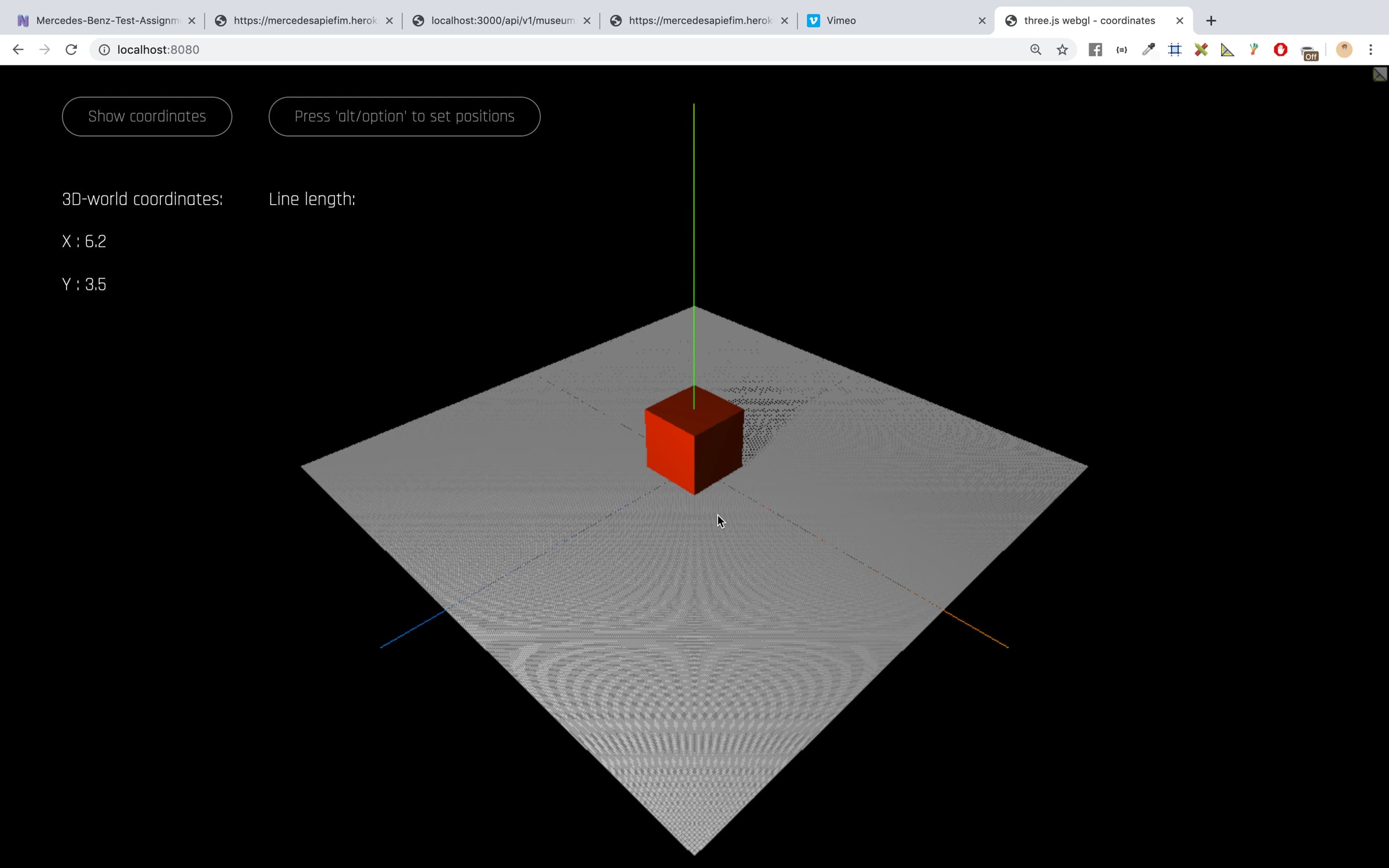The height and width of the screenshot is (868, 1389).
Task: Open the Chrome three-dot menu
Action: [1370, 50]
